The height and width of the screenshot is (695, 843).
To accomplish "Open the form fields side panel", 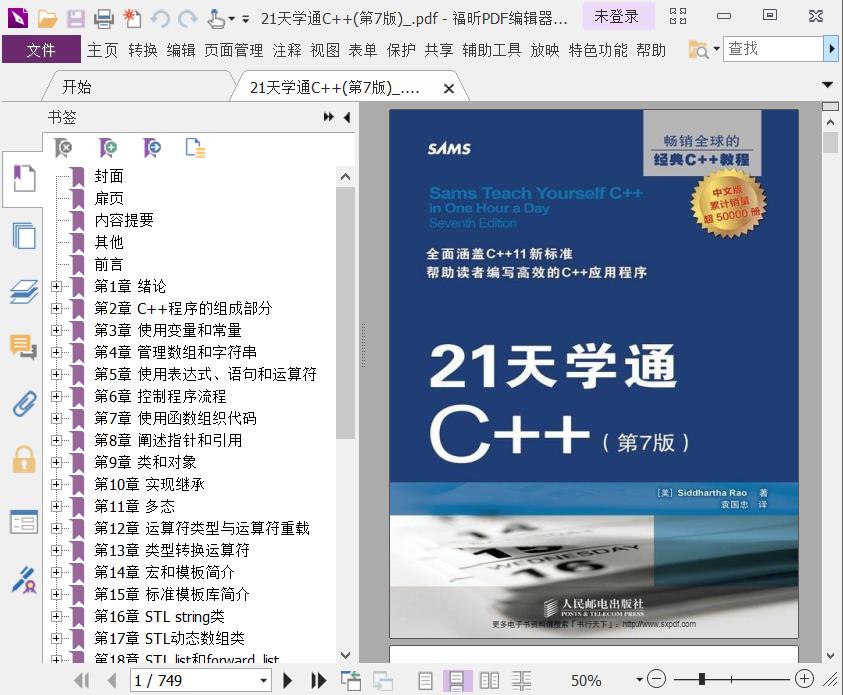I will (24, 521).
